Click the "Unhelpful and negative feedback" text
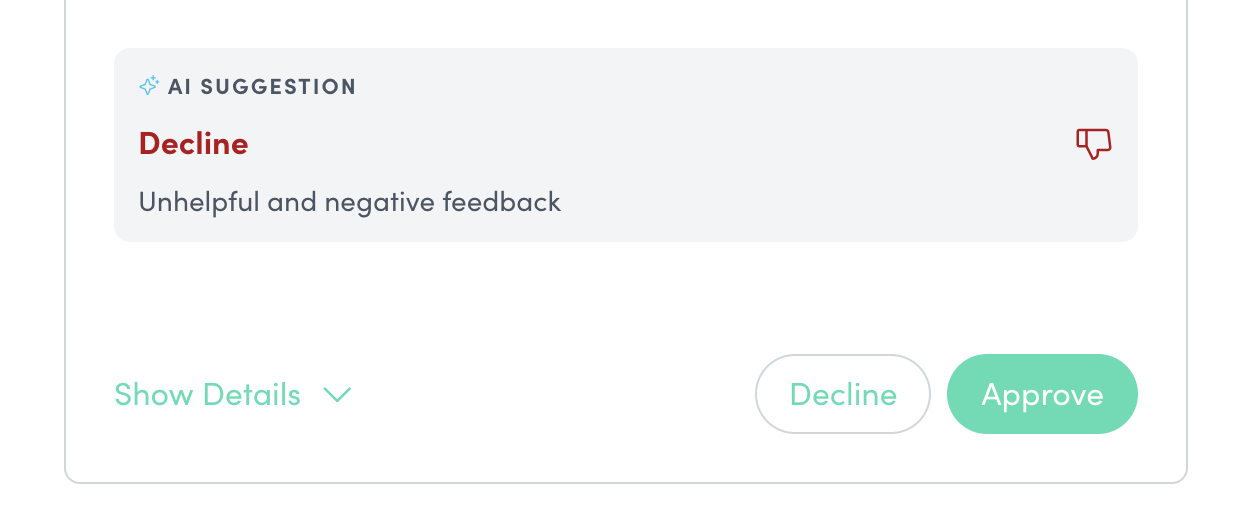Screen dimensions: 1254x518 click(349, 202)
